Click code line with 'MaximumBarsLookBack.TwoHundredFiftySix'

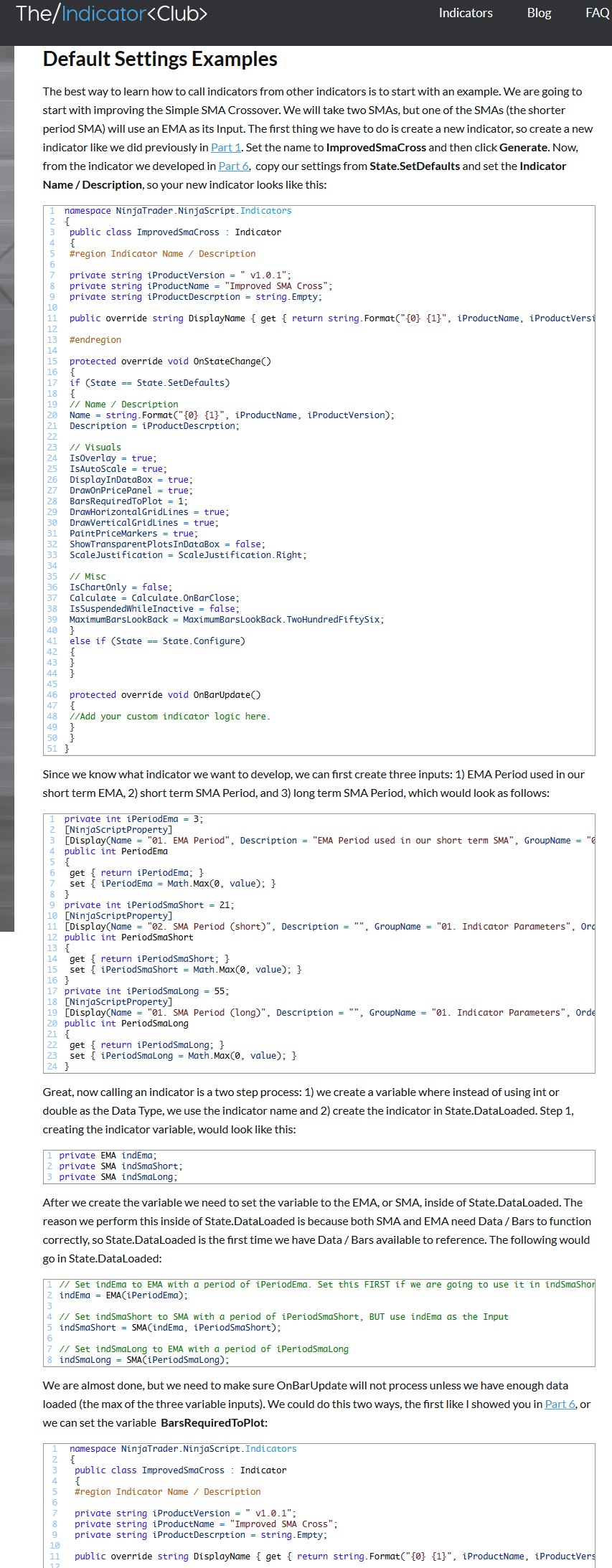(x=227, y=620)
